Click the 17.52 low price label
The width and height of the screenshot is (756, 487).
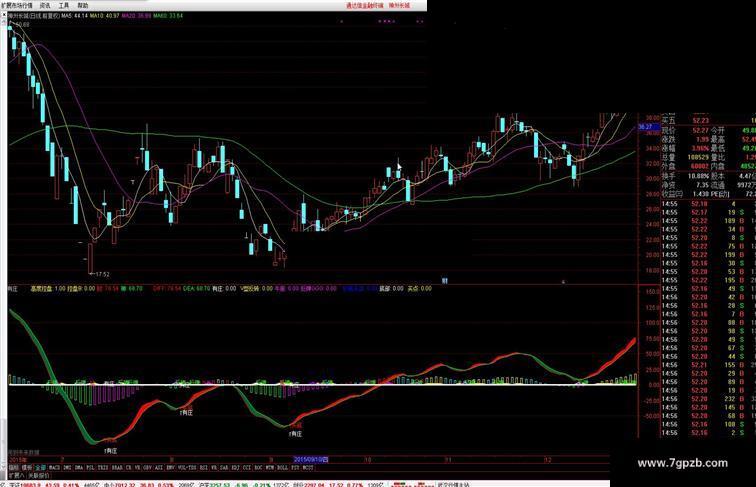[102, 274]
